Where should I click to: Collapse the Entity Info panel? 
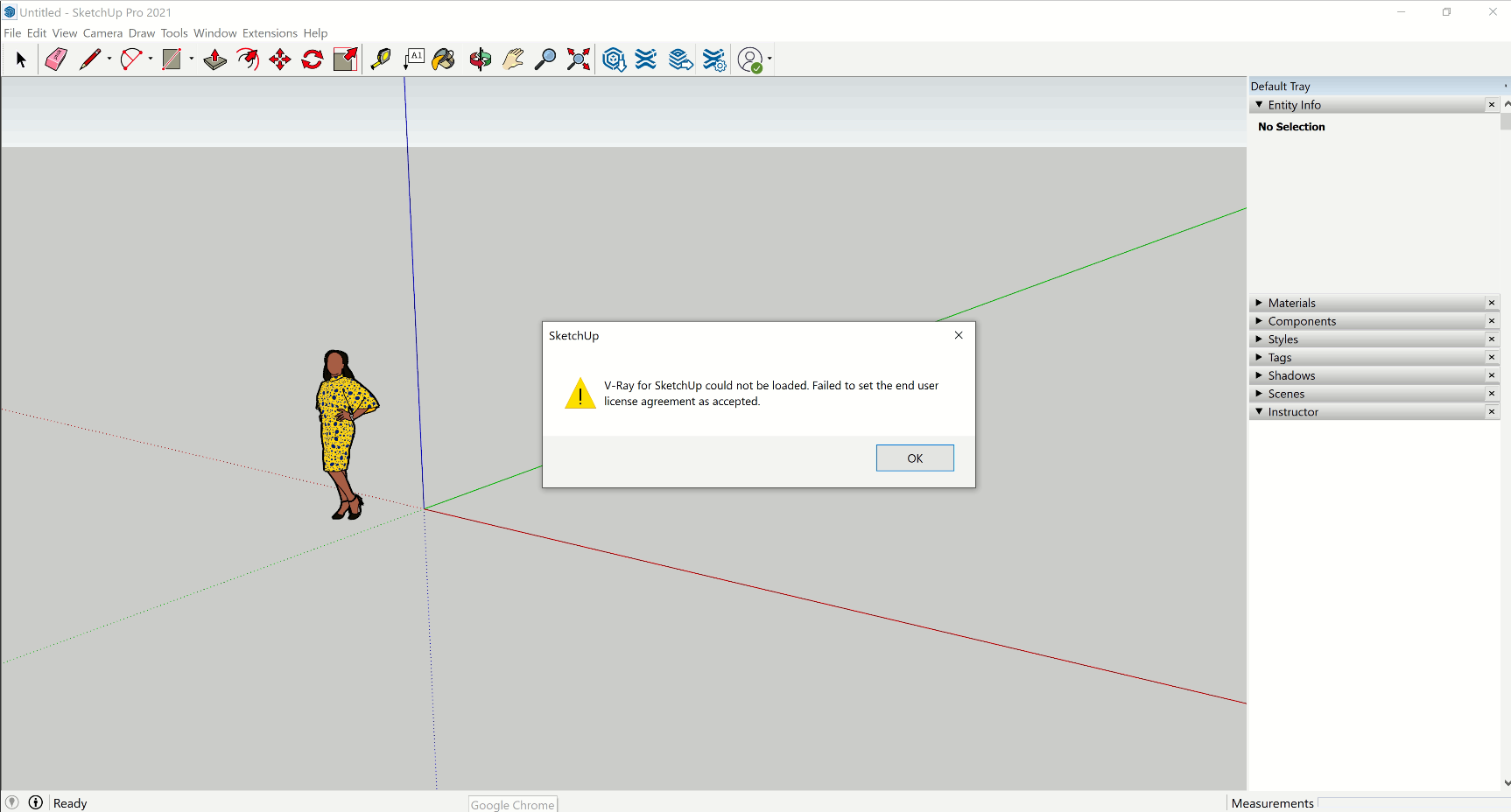(1259, 105)
